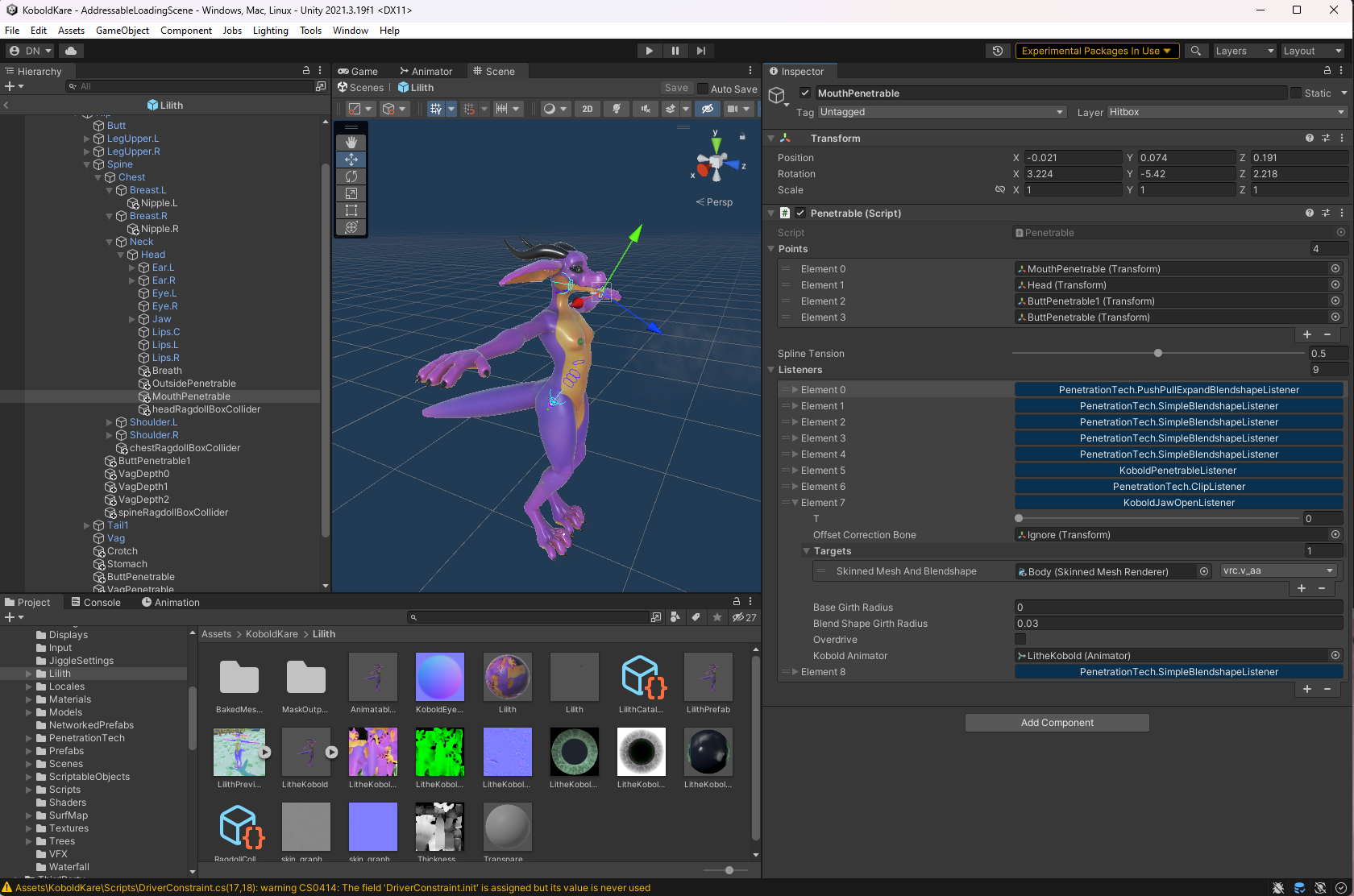
Task: Toggle 2D view mode in Scene
Action: tap(588, 109)
